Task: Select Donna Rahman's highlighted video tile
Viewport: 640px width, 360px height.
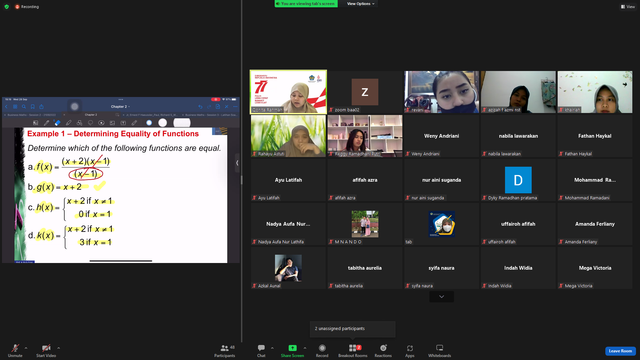Action: (x=288, y=92)
